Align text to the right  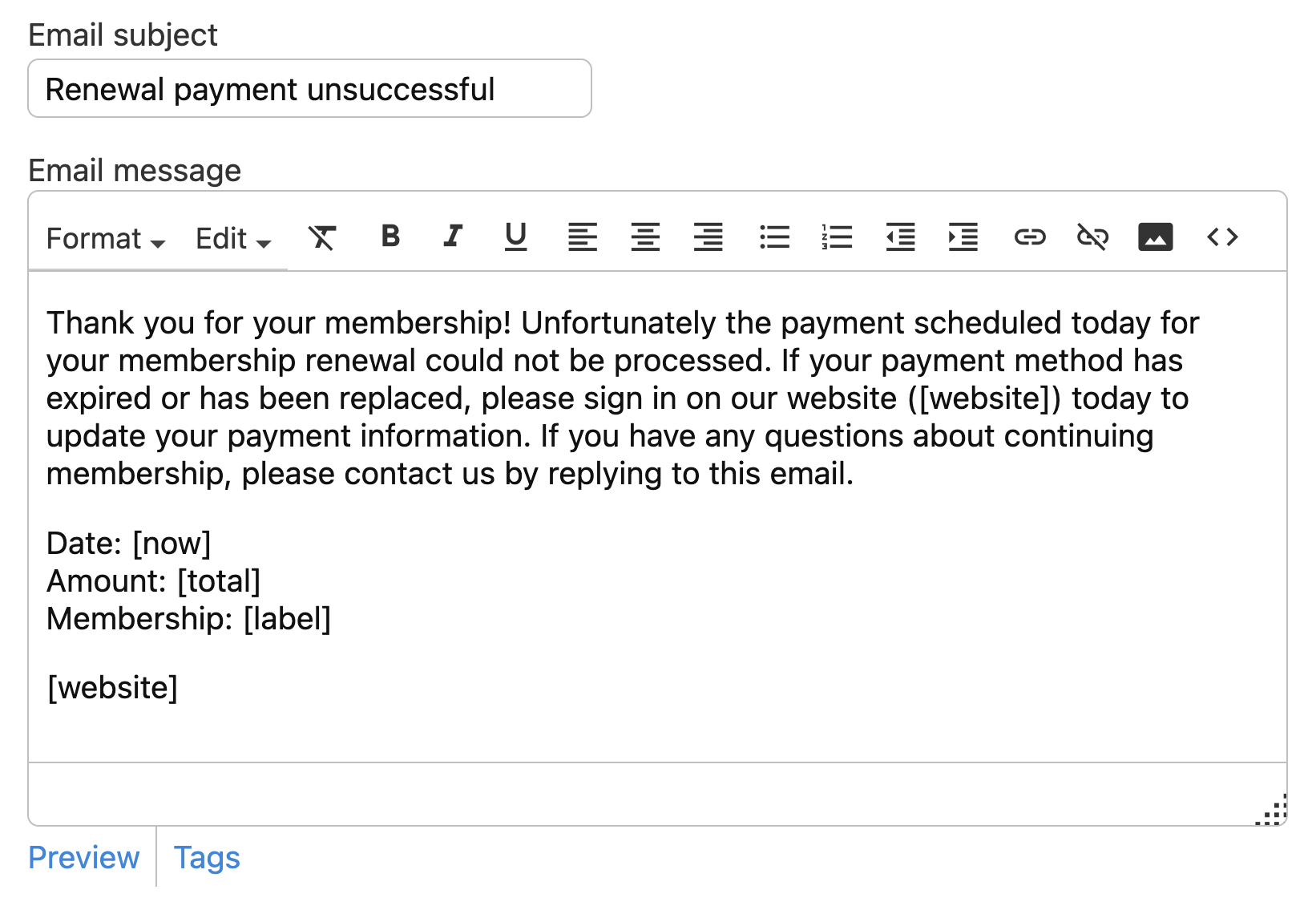pyautogui.click(x=708, y=237)
